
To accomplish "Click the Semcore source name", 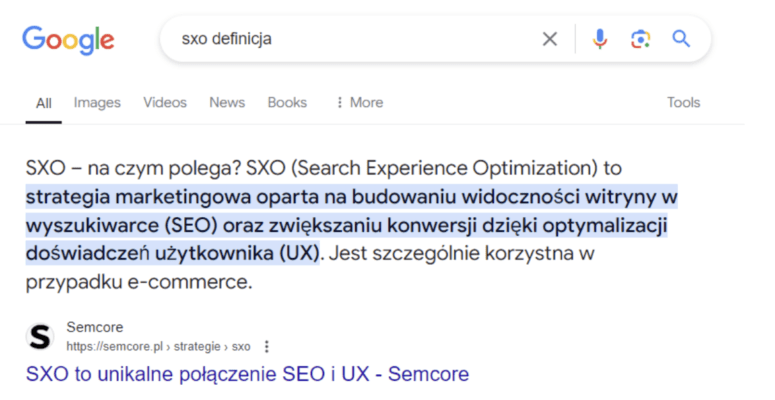I will pyautogui.click(x=89, y=327).
